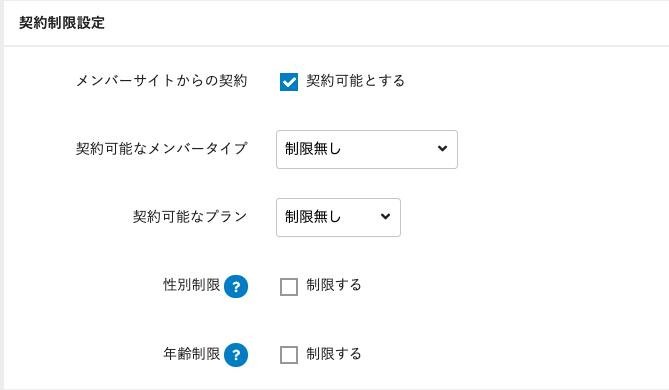Click 制限する label in 年齢制限 row

334,354
